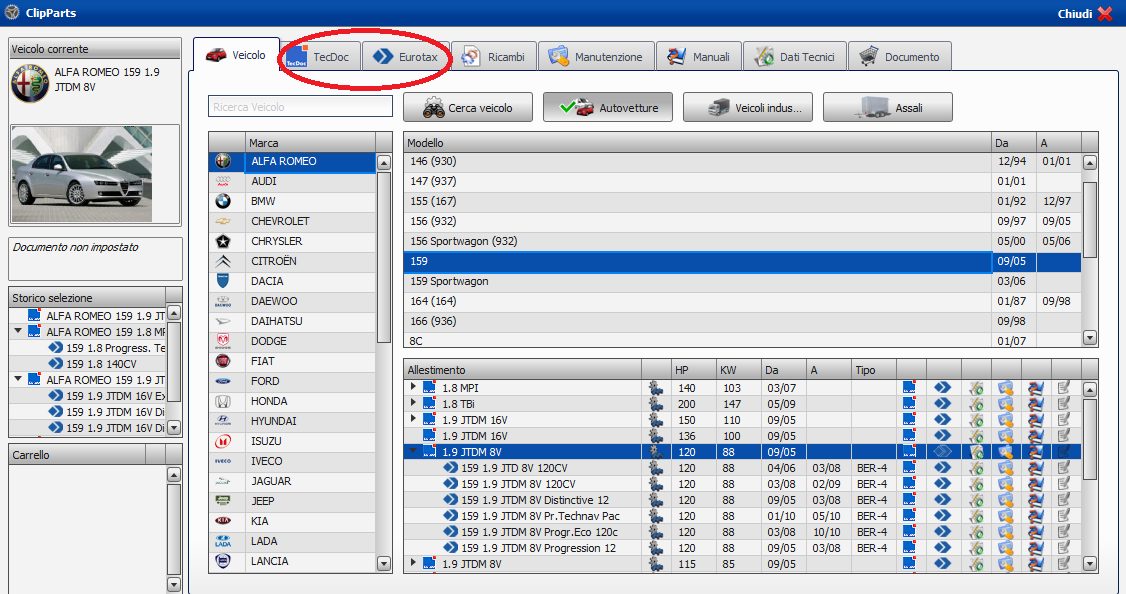Click the CITROËN logo in Marca list
1126x594 pixels.
223,261
